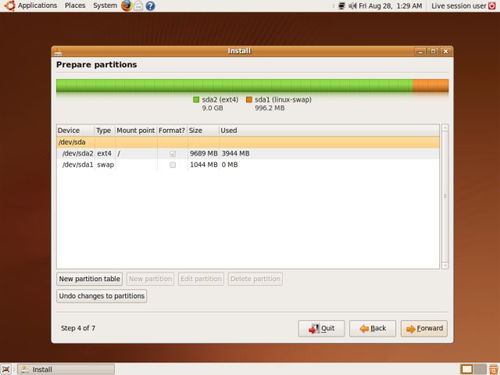Click Undo changes to partitions
This screenshot has width=500, height=375.
tap(102, 296)
